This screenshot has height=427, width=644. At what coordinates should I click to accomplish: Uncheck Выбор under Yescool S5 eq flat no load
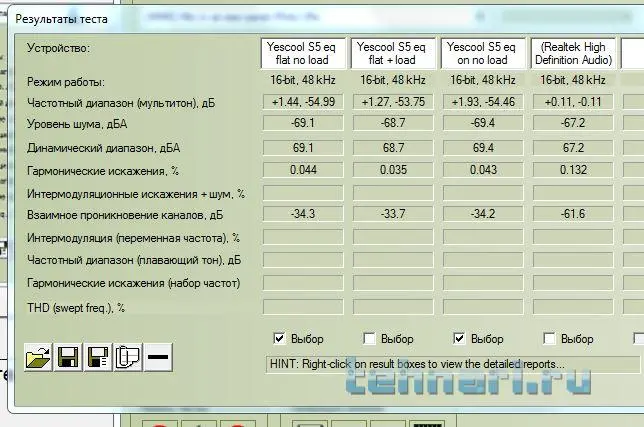279,338
